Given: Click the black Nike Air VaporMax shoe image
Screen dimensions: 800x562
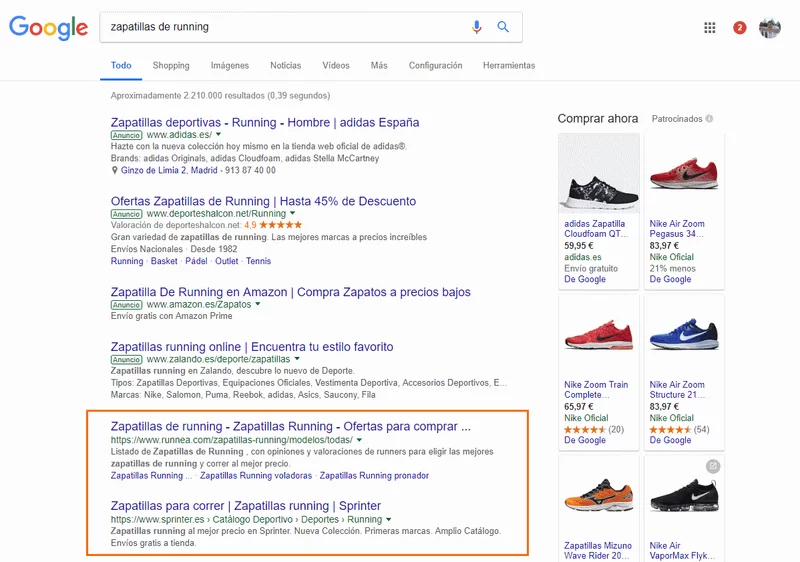Looking at the screenshot, I should [x=684, y=496].
